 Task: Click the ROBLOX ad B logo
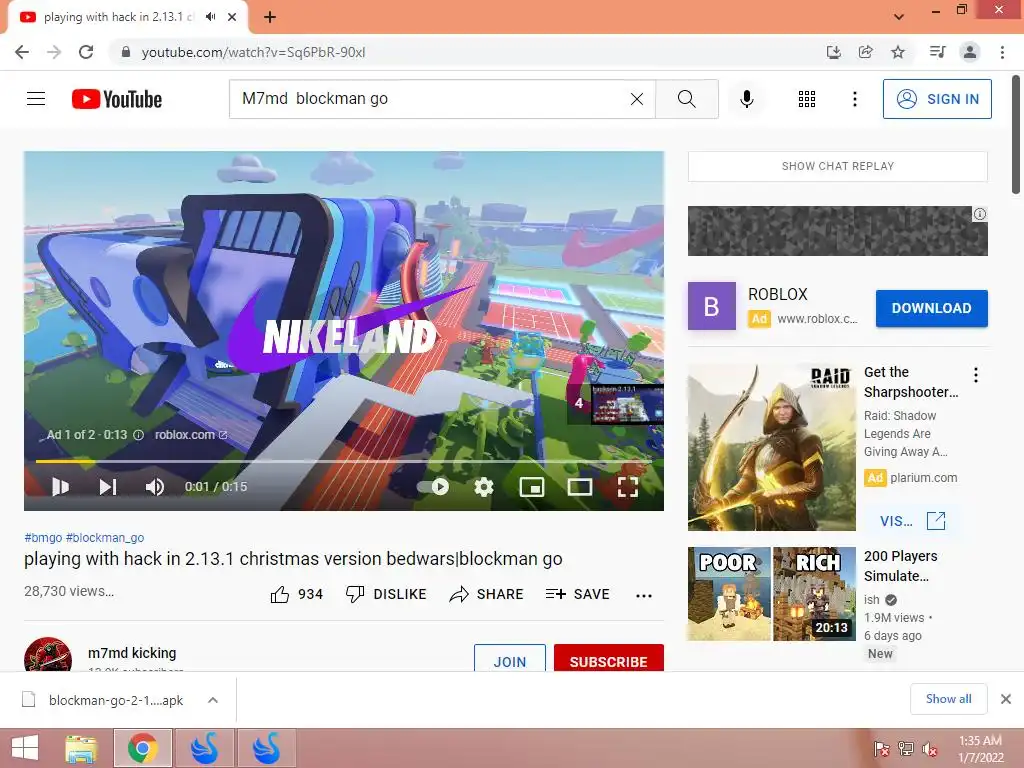coord(712,306)
